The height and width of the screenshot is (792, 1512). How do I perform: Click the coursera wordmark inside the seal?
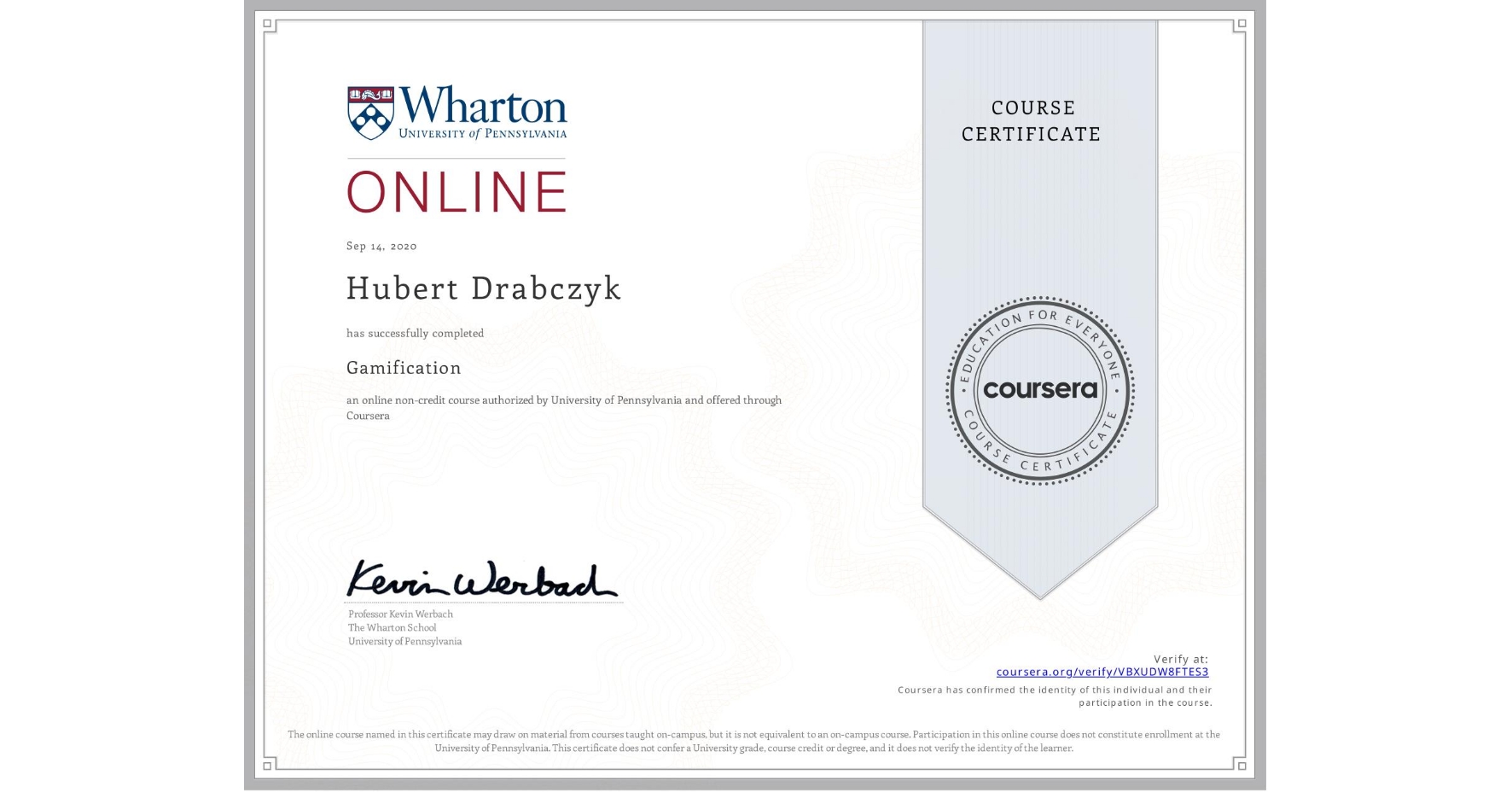tap(1039, 391)
